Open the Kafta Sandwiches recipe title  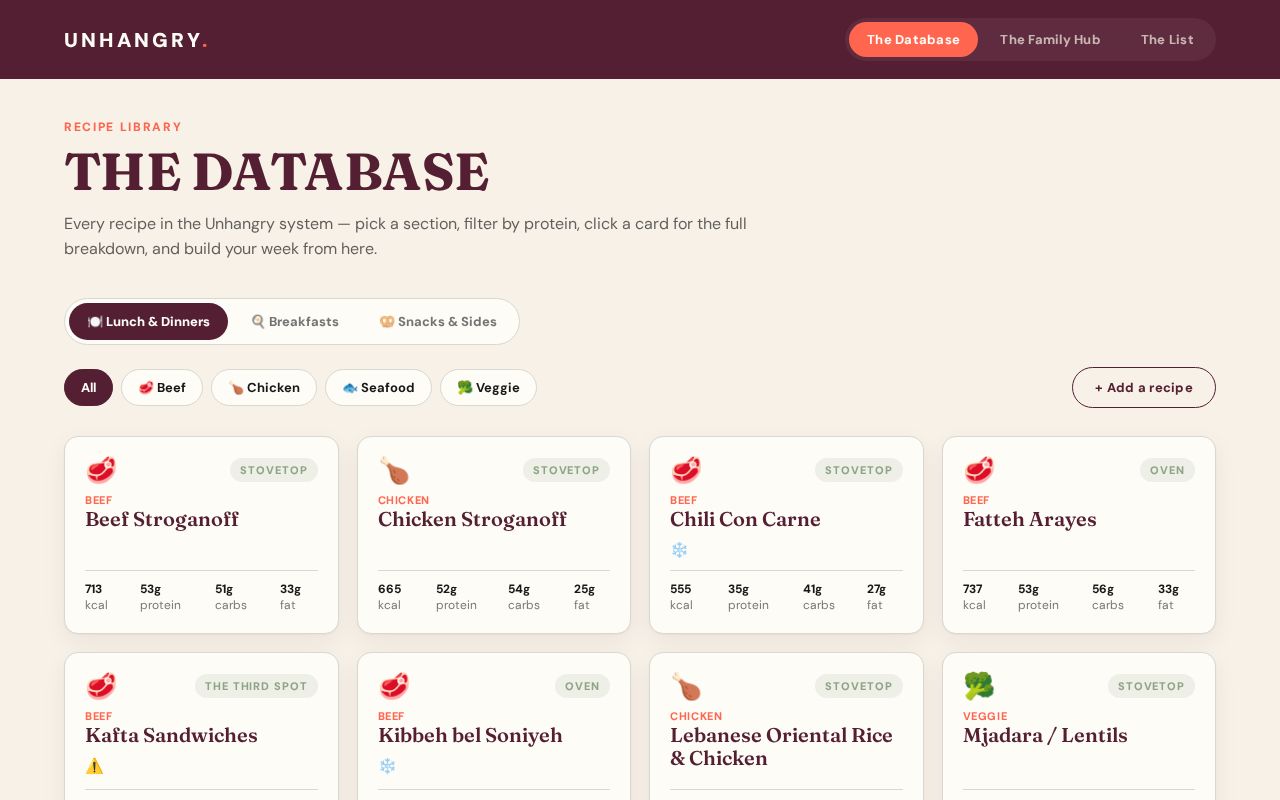click(171, 736)
